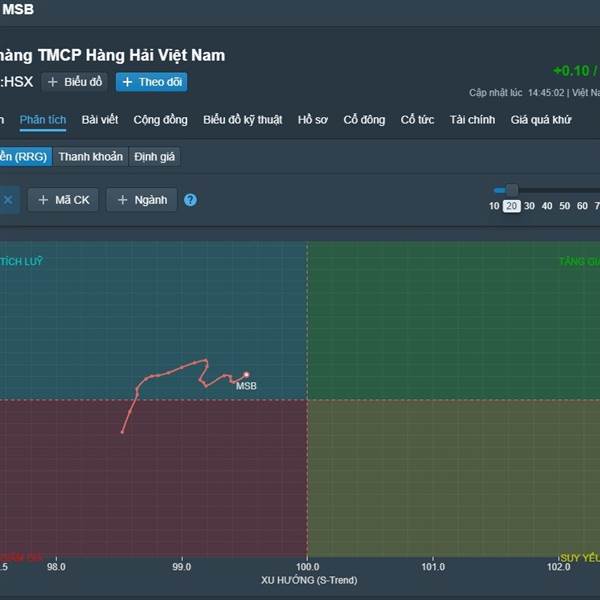Select the Định giá sub-tab
The width and height of the screenshot is (600, 600).
[x=154, y=157]
